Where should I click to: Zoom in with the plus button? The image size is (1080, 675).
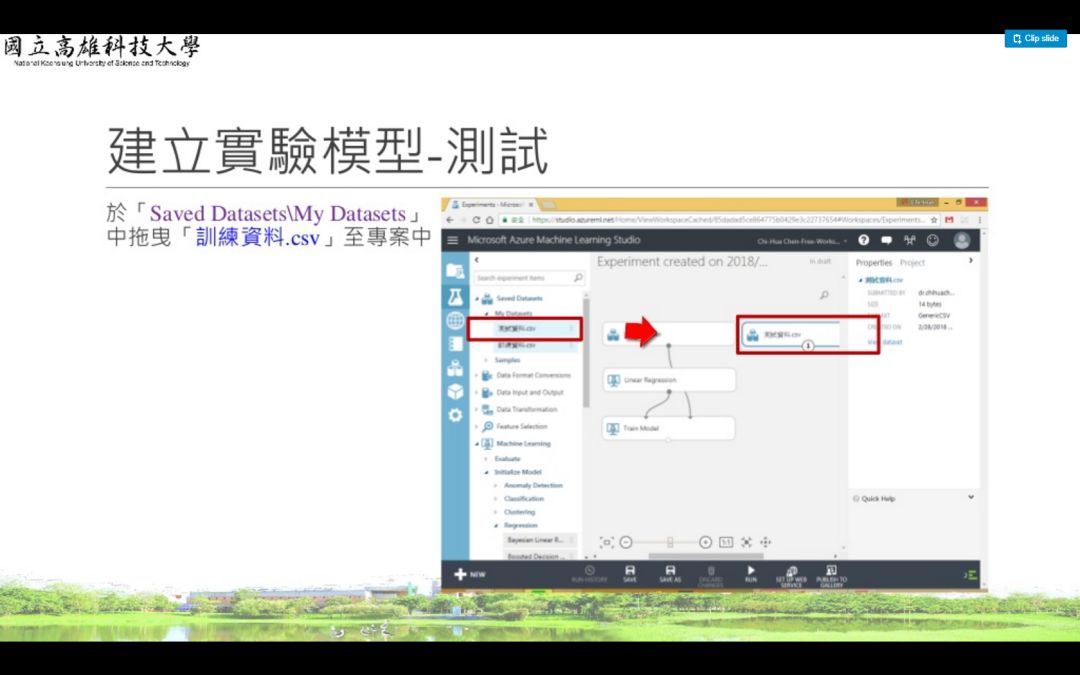(x=705, y=542)
